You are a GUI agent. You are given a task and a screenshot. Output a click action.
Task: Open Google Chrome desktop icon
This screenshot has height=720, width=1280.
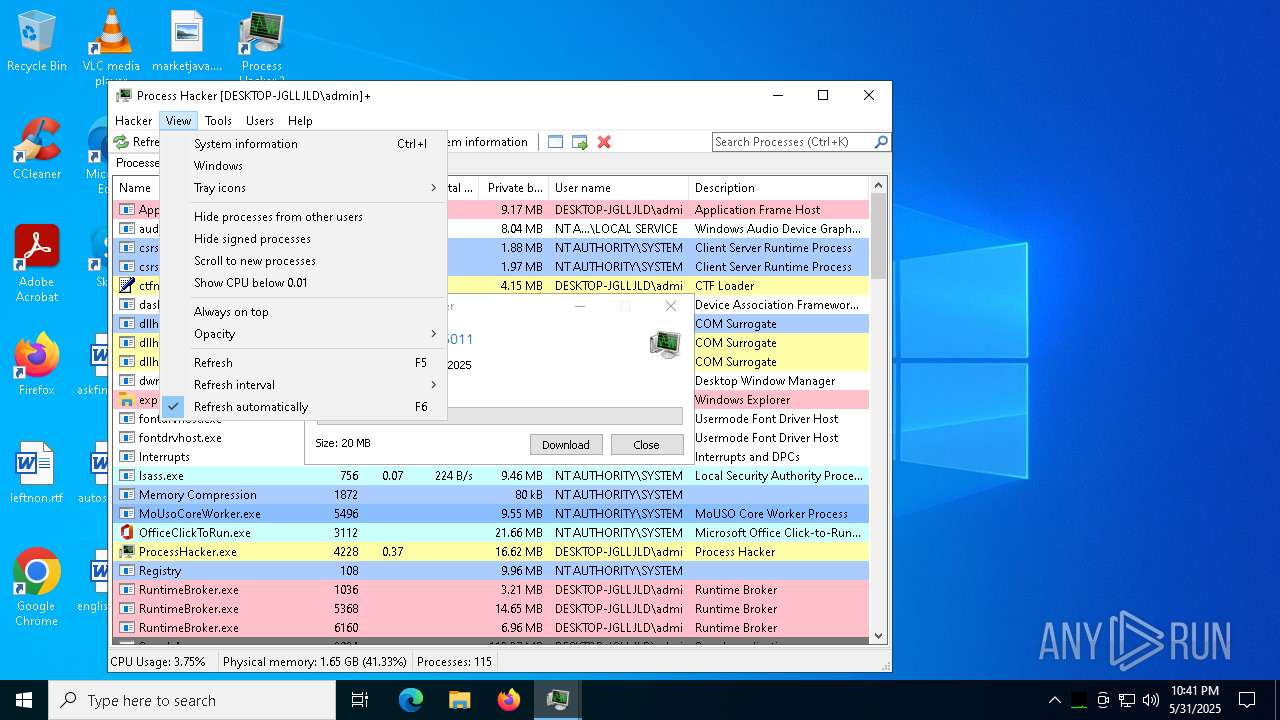37,587
